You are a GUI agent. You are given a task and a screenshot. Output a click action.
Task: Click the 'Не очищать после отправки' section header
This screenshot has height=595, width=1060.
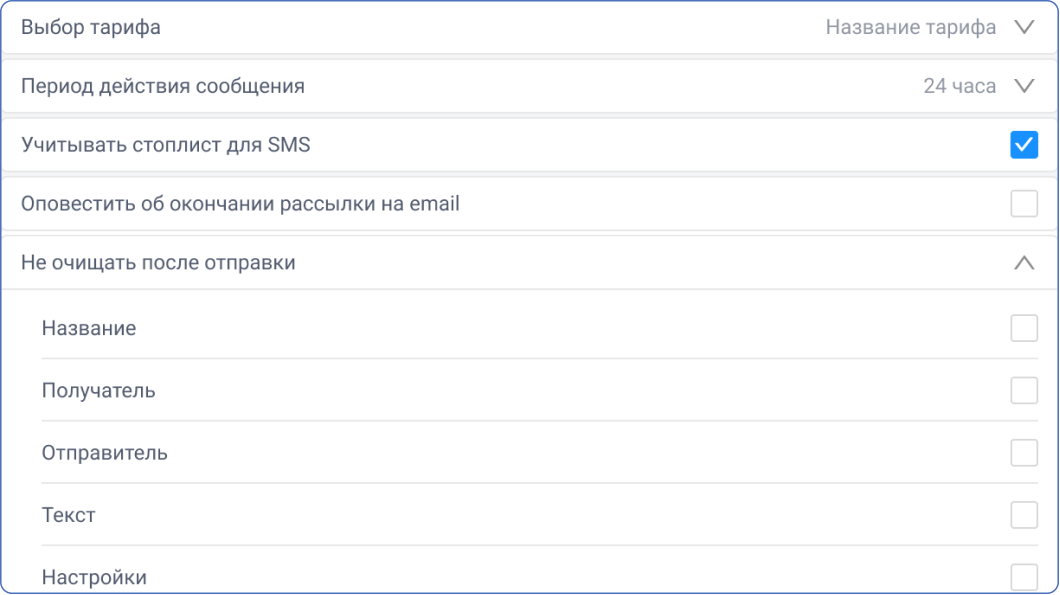pyautogui.click(x=529, y=262)
